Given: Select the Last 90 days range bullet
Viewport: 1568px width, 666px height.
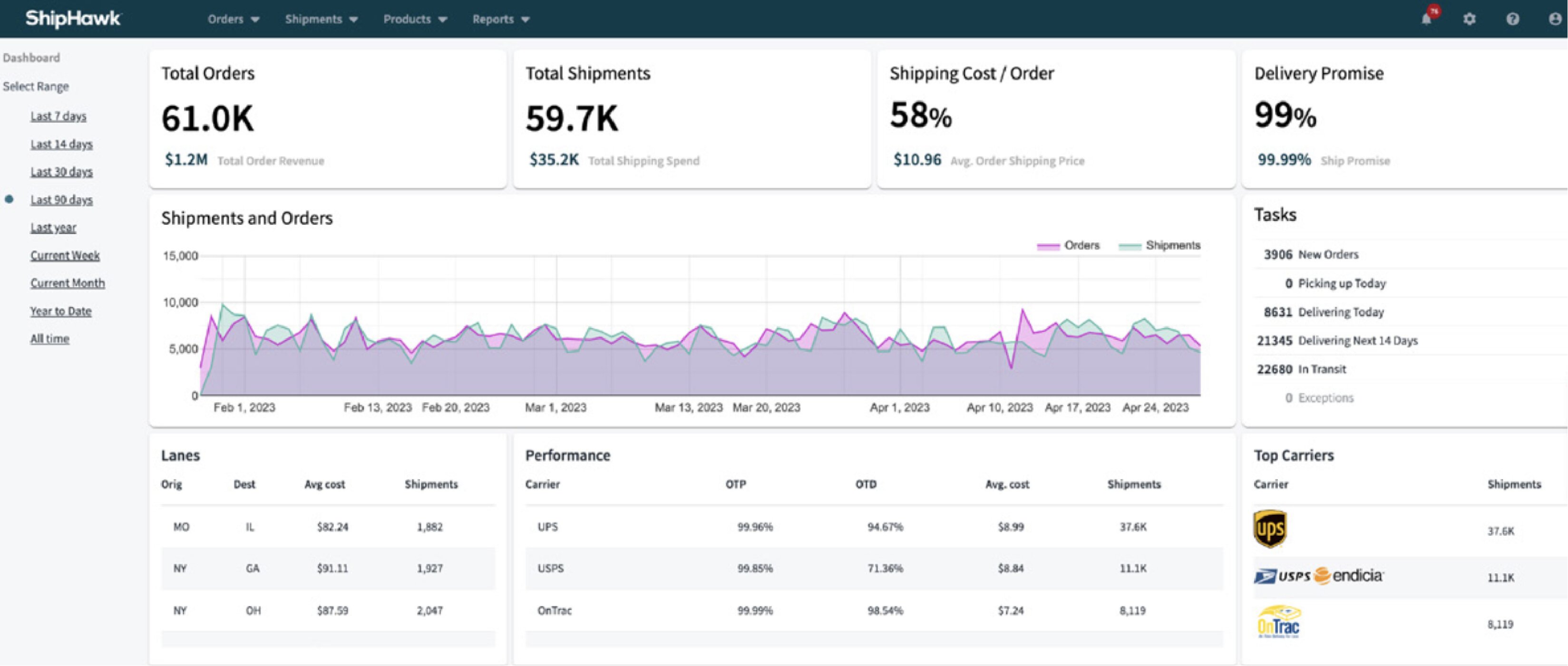Looking at the screenshot, I should pyautogui.click(x=9, y=200).
